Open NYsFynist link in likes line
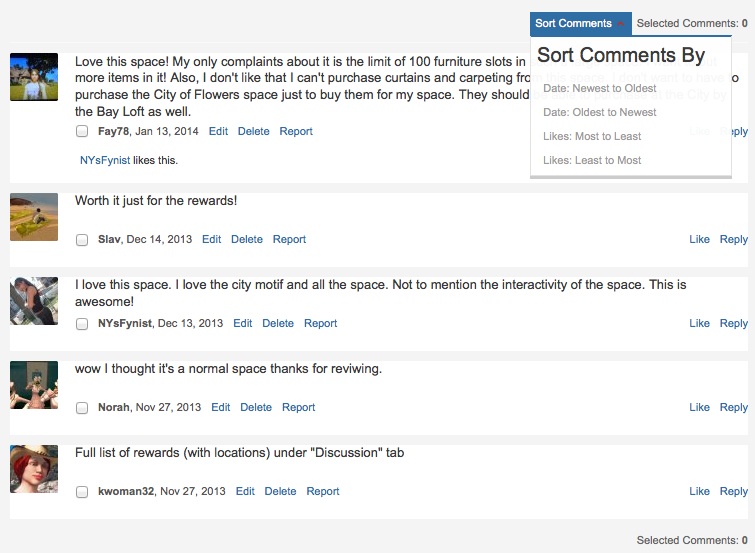755x553 pixels. tap(105, 160)
